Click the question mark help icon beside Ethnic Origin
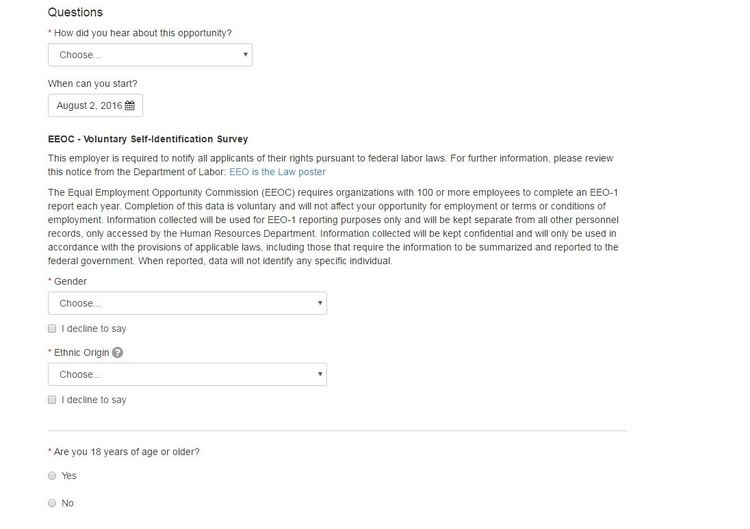Viewport: 750px width, 529px height. coord(117,353)
